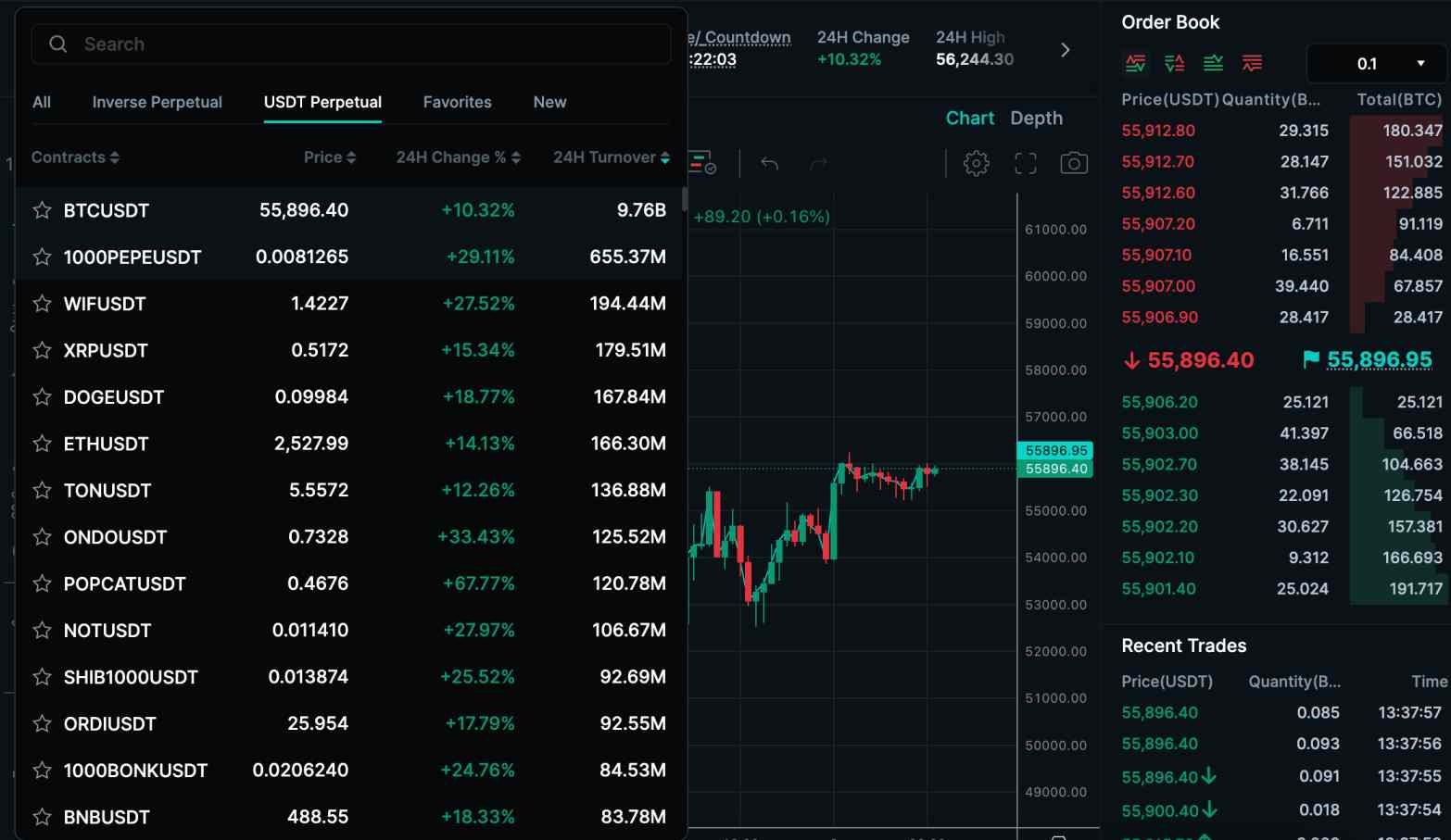
Task: Show sell orders only in the order book
Action: pos(1252,63)
